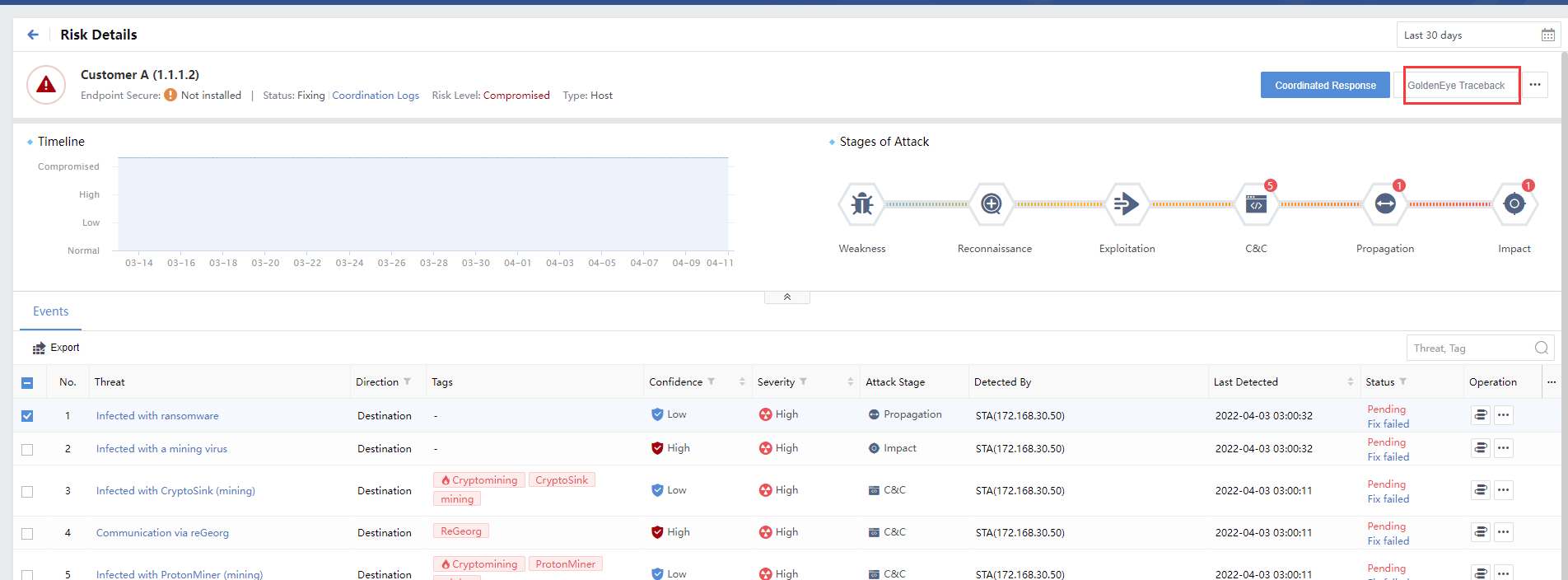
Task: Collapse the timeline panel with chevron
Action: [x=786, y=297]
